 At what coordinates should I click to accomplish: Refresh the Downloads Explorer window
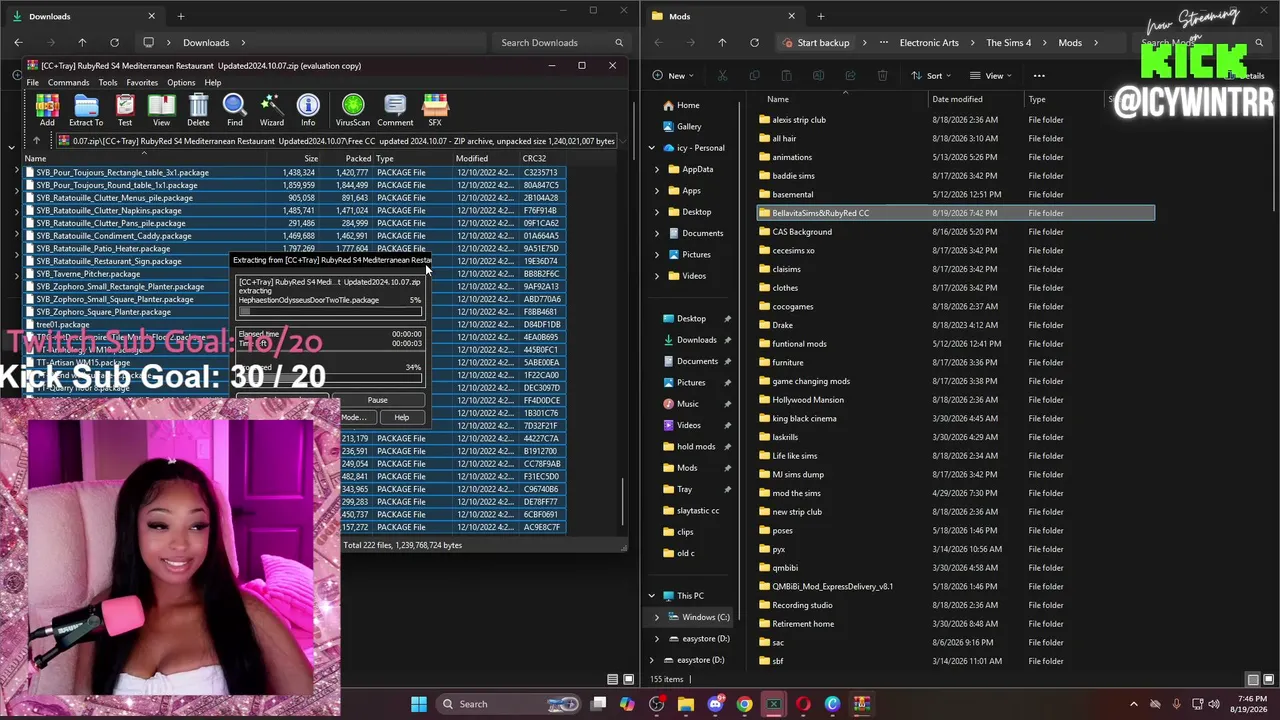pos(114,43)
